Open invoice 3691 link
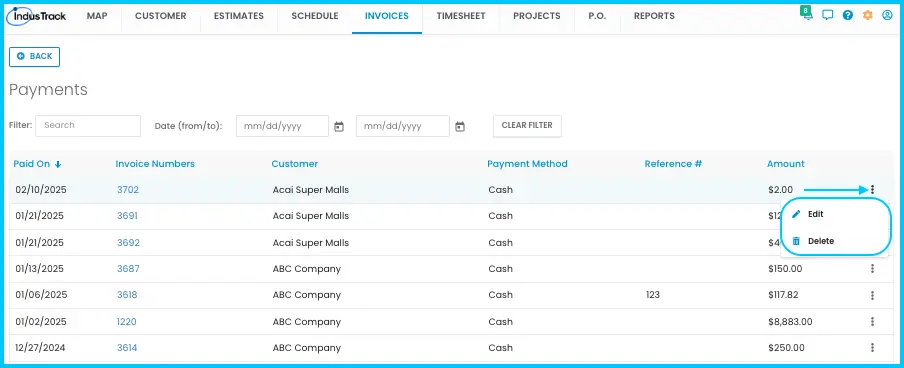Image resolution: width=904 pixels, height=368 pixels. (x=127, y=216)
